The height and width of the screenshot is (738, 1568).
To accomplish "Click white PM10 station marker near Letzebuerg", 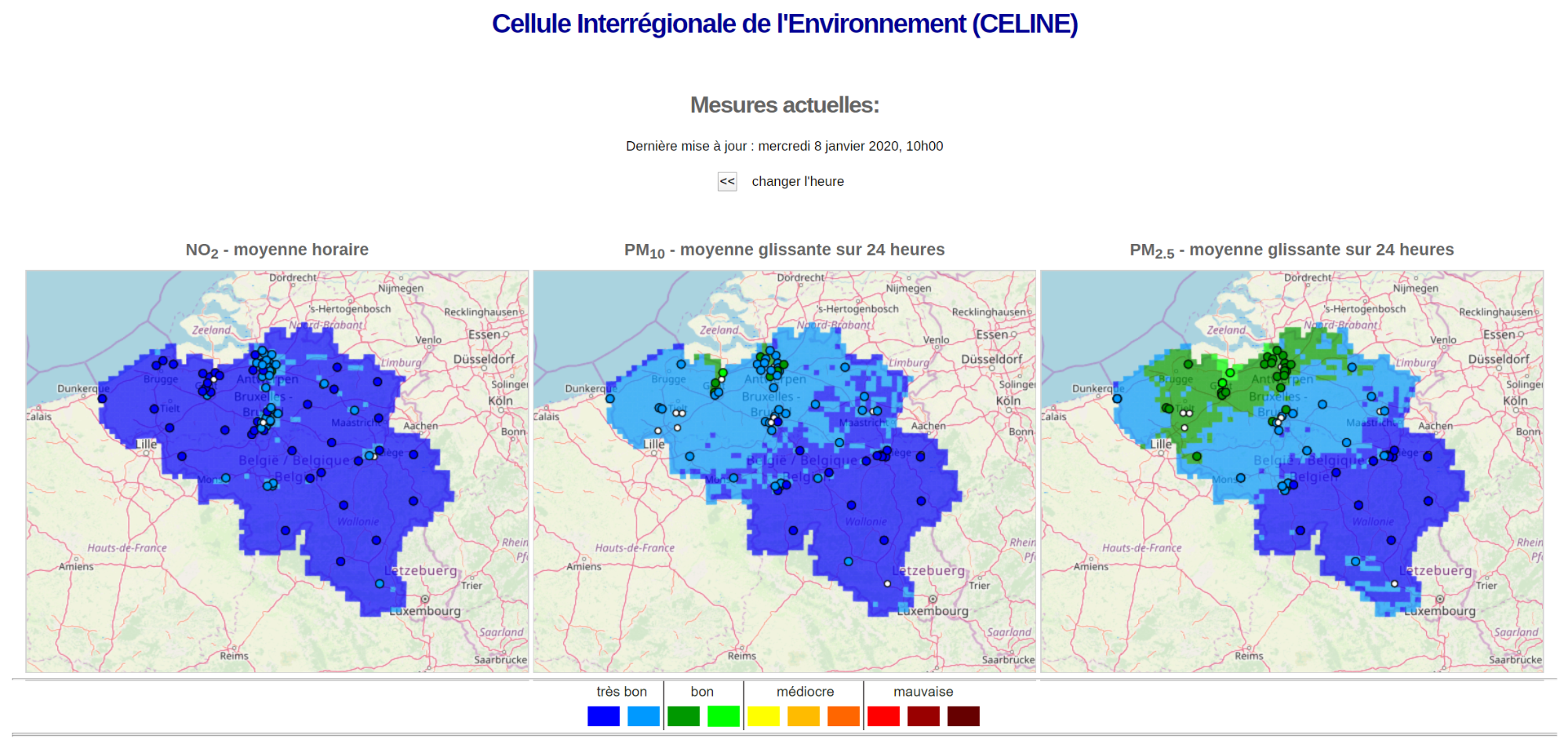I will [887, 583].
